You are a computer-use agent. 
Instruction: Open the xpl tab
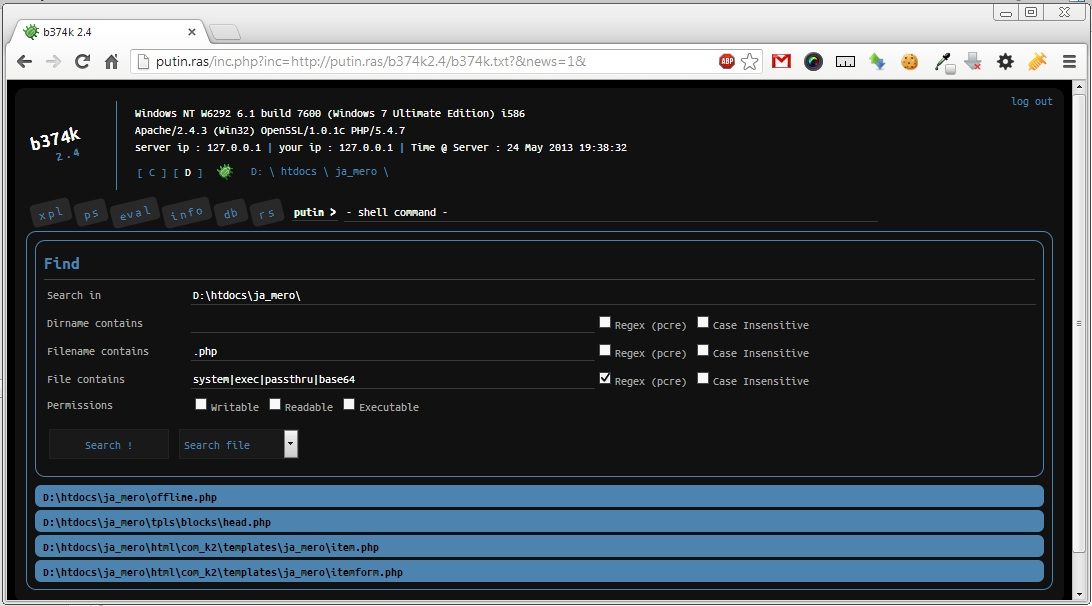[x=50, y=213]
